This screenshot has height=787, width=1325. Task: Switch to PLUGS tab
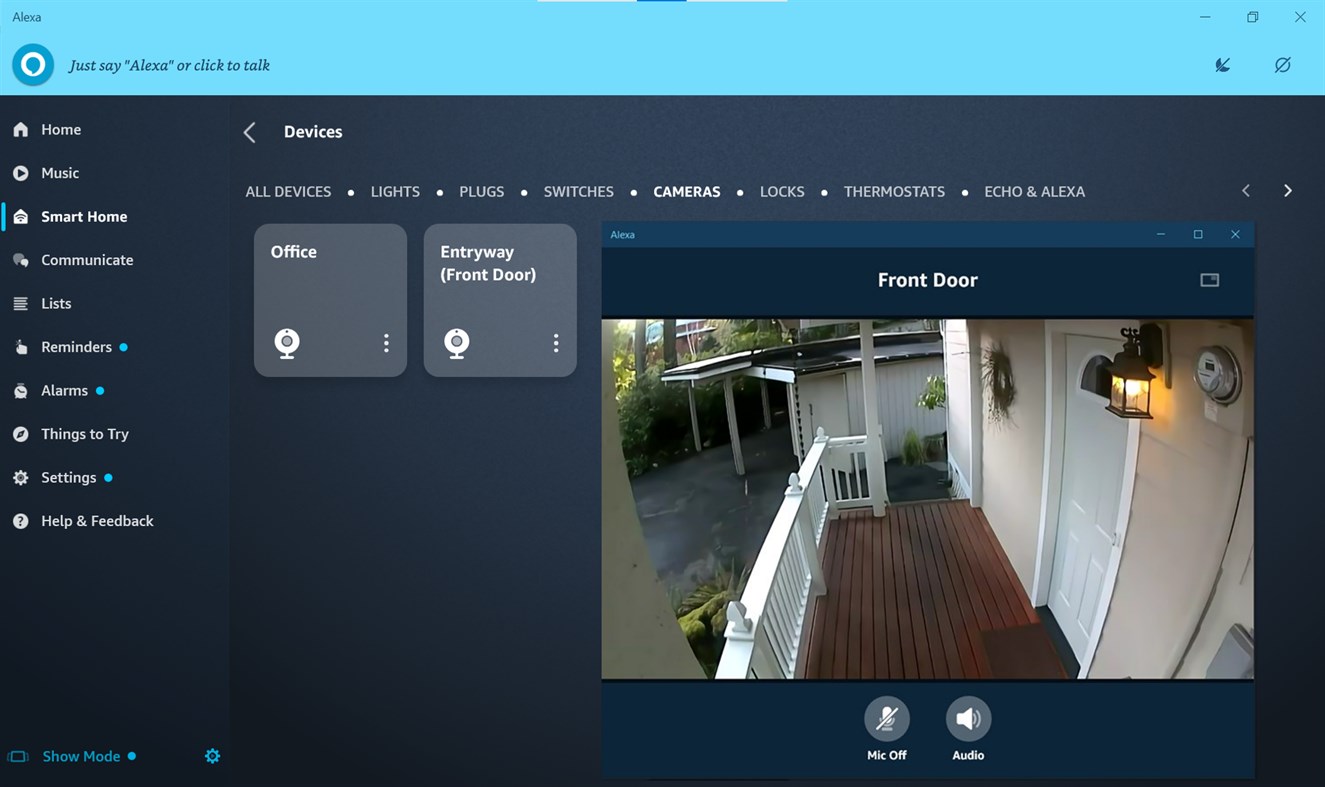(x=481, y=191)
